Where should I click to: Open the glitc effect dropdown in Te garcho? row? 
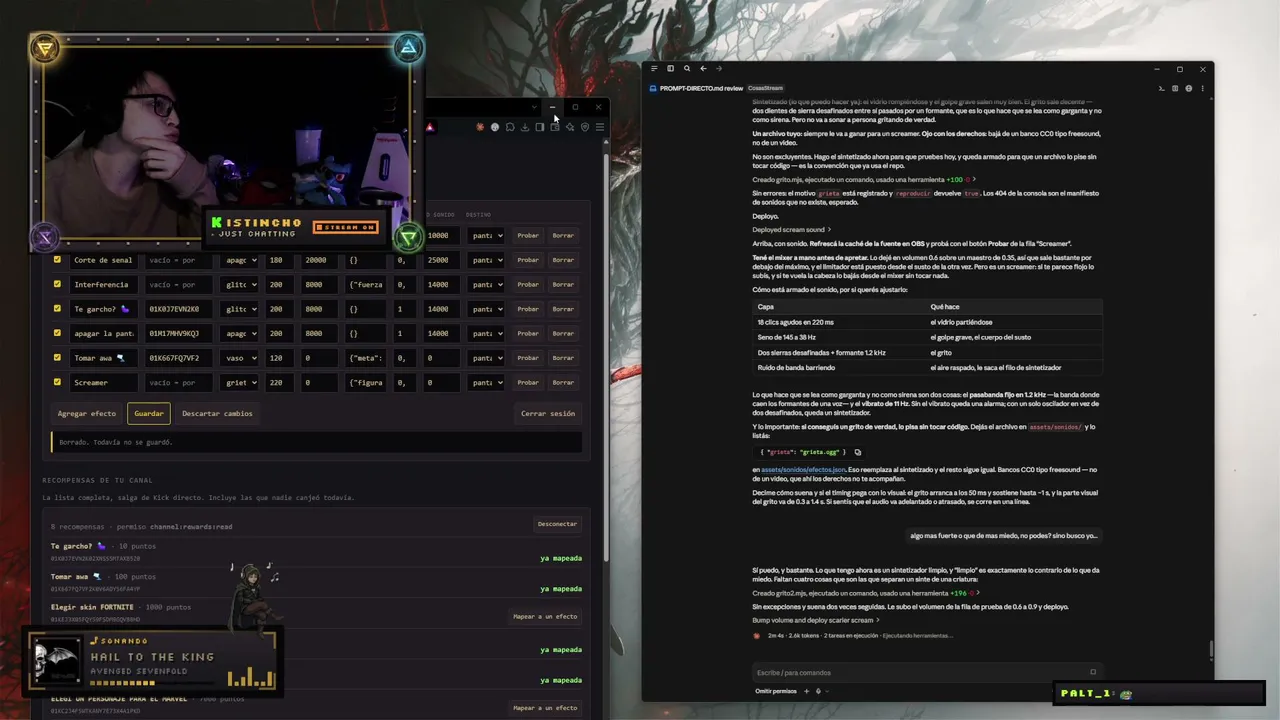click(x=240, y=309)
